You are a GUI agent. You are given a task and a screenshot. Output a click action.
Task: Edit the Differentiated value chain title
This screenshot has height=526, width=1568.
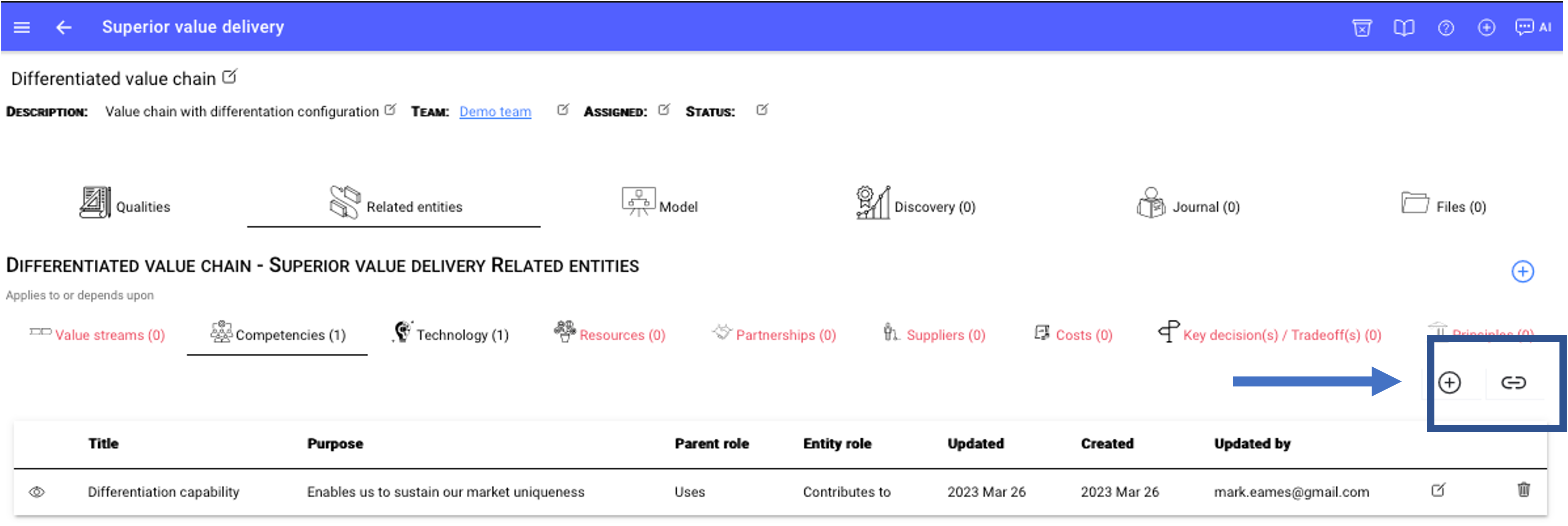click(230, 76)
